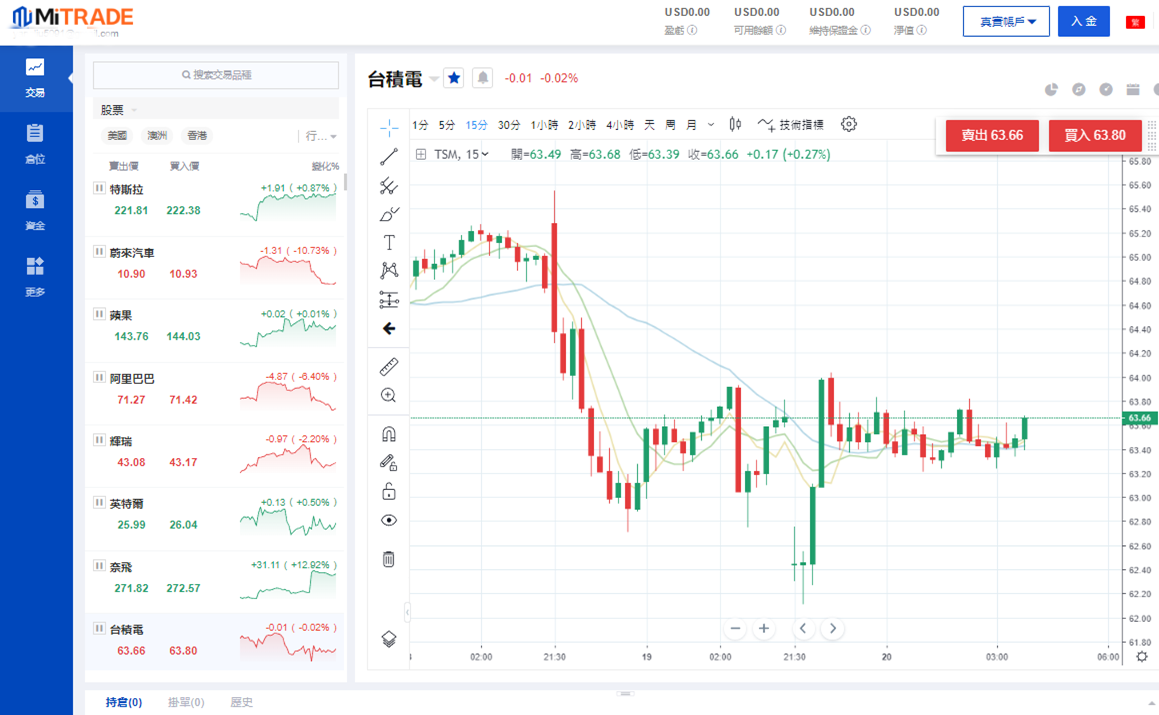Click the ruler measure tool
This screenshot has height=715, width=1159.
click(x=389, y=367)
